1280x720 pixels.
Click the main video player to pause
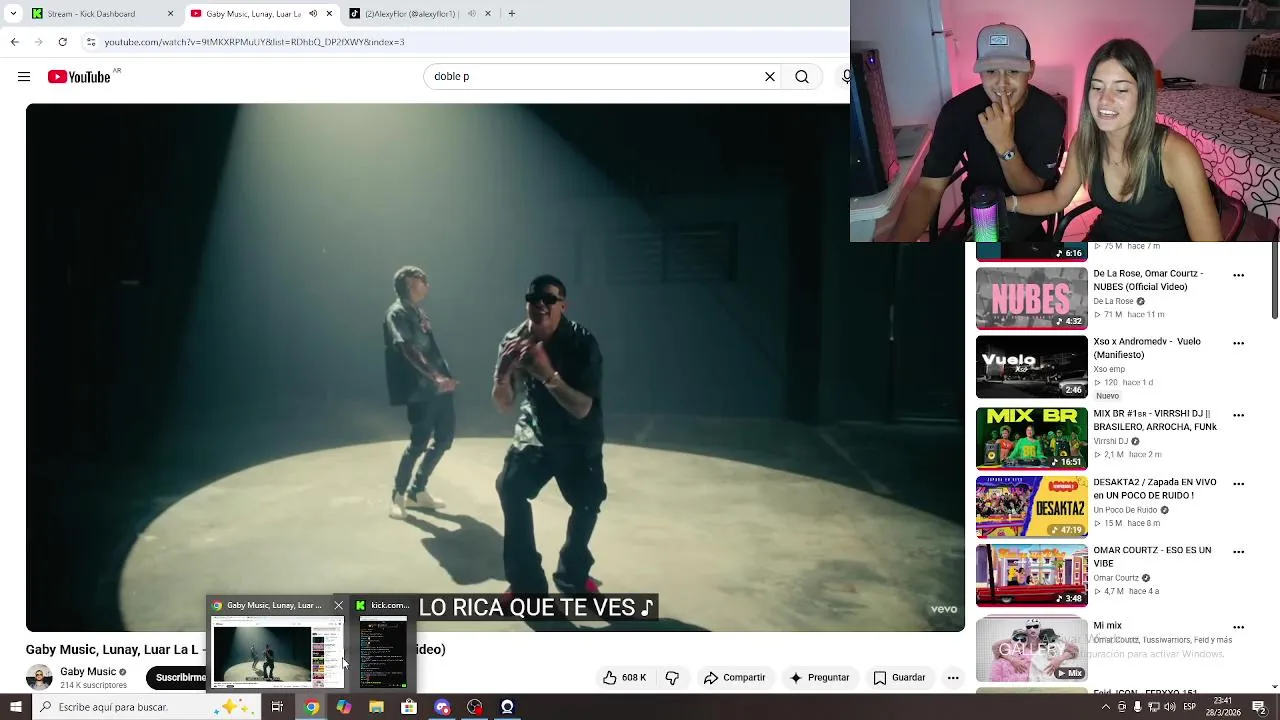[x=495, y=367]
